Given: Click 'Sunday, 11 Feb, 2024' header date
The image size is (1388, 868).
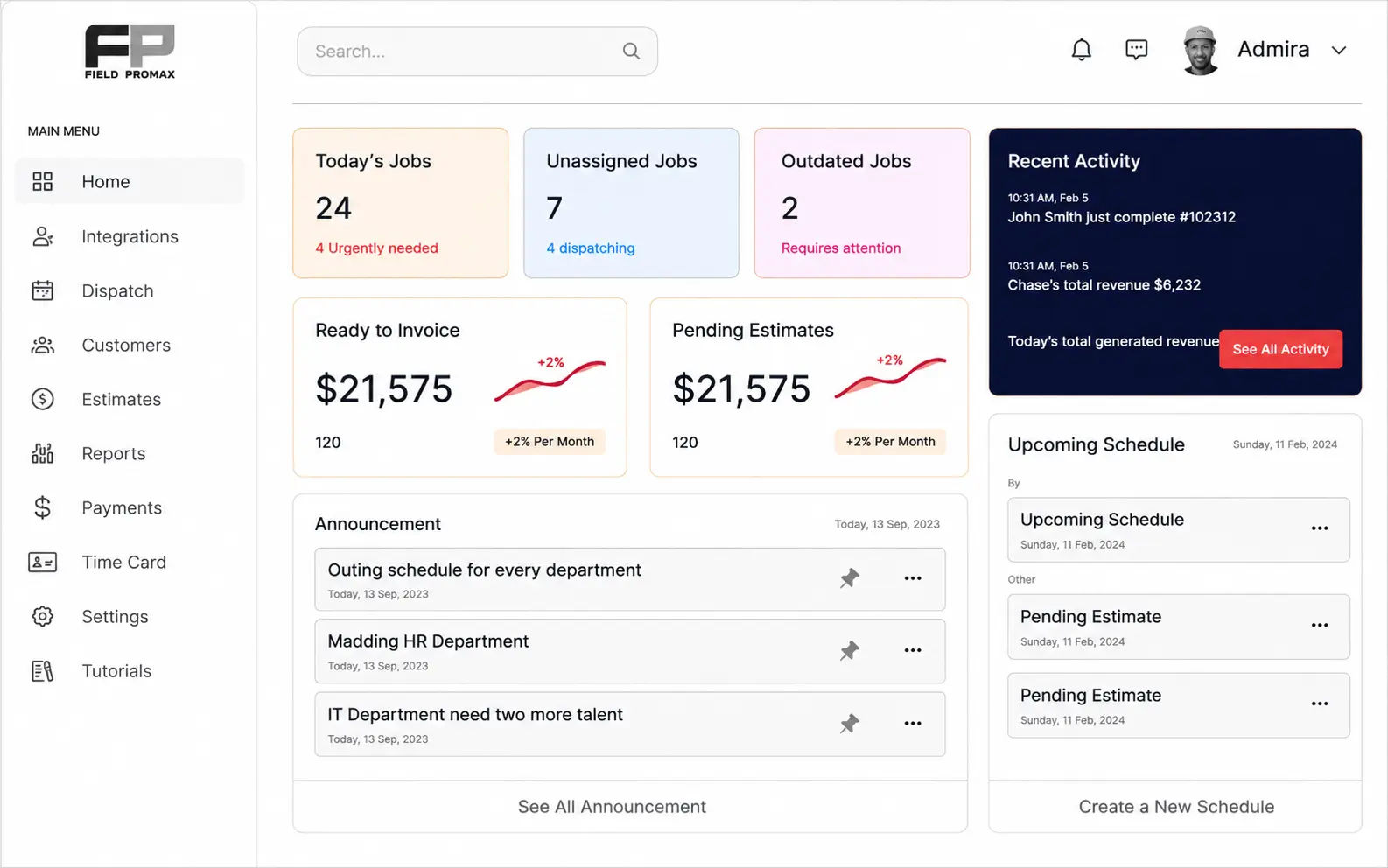Looking at the screenshot, I should coord(1285,444).
